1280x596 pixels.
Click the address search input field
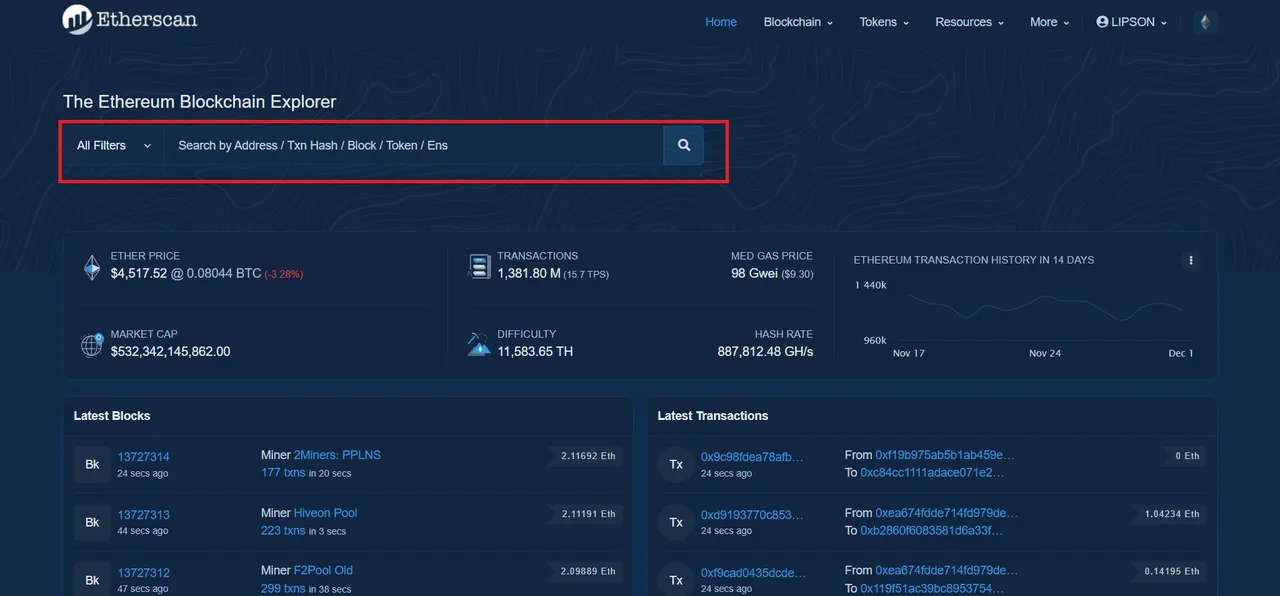coord(414,146)
